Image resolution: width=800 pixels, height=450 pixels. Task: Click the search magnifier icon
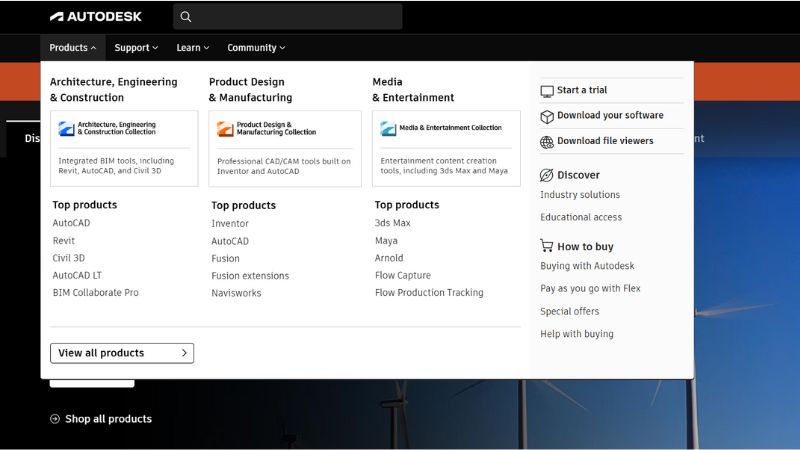pyautogui.click(x=187, y=16)
